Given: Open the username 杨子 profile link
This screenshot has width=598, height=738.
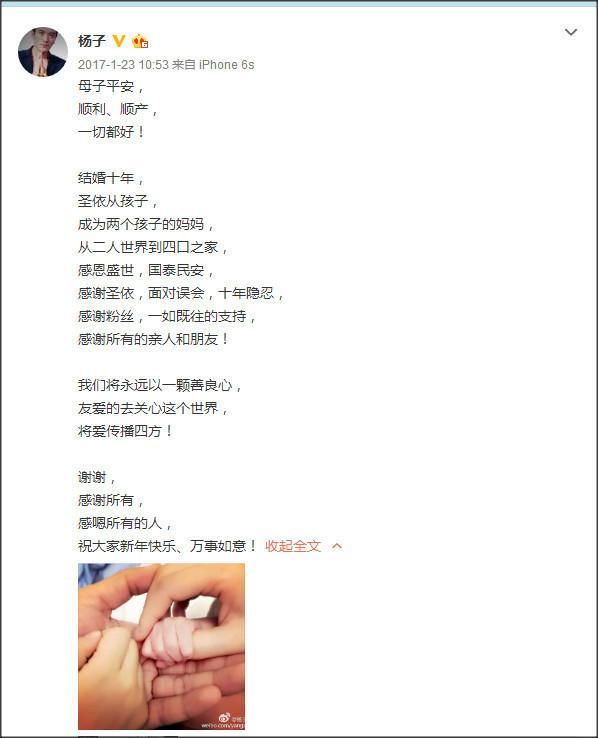Looking at the screenshot, I should 92,41.
